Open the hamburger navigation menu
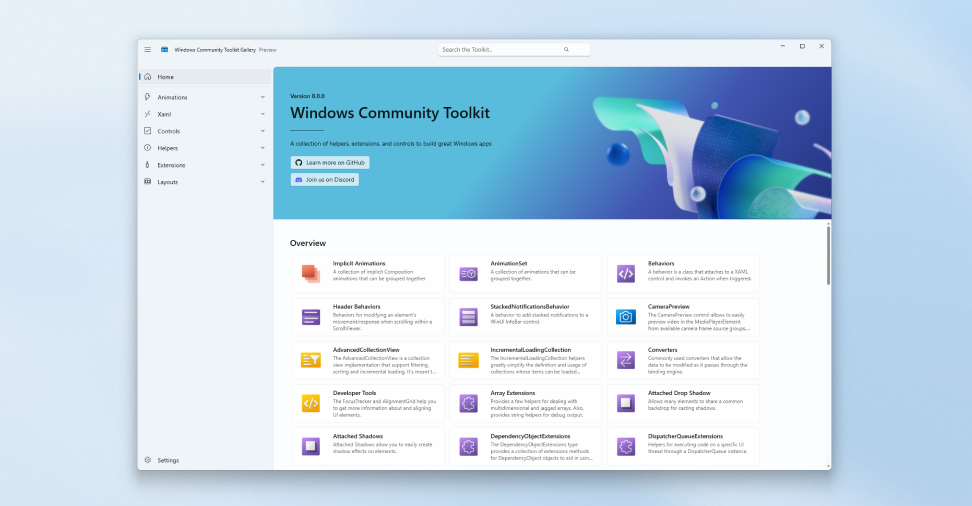 pos(148,50)
